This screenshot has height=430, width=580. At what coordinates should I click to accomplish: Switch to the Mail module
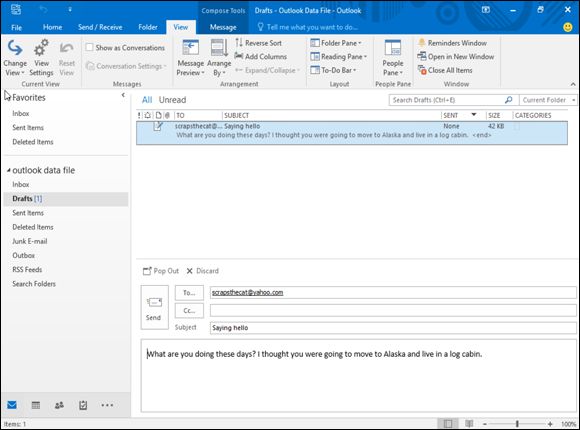12,405
